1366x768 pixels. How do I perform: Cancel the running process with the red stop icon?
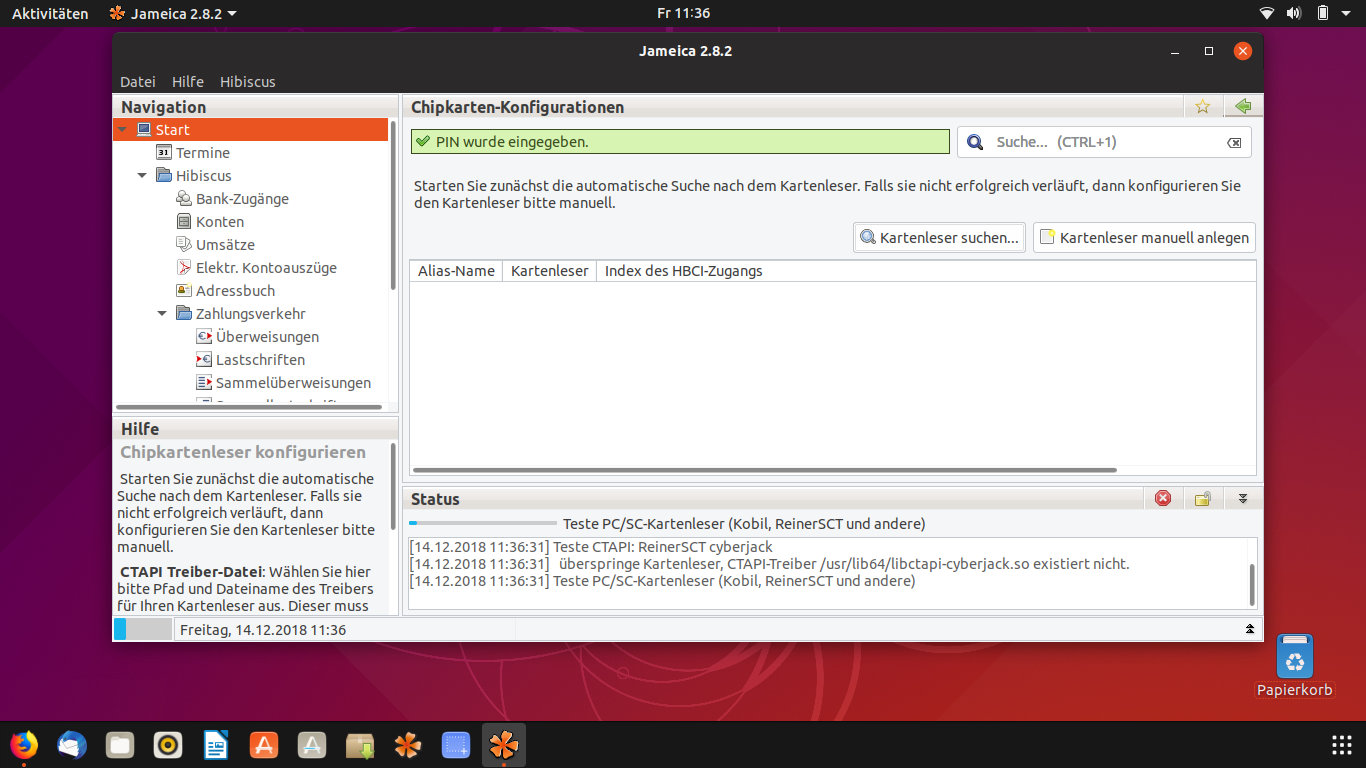click(1162, 498)
